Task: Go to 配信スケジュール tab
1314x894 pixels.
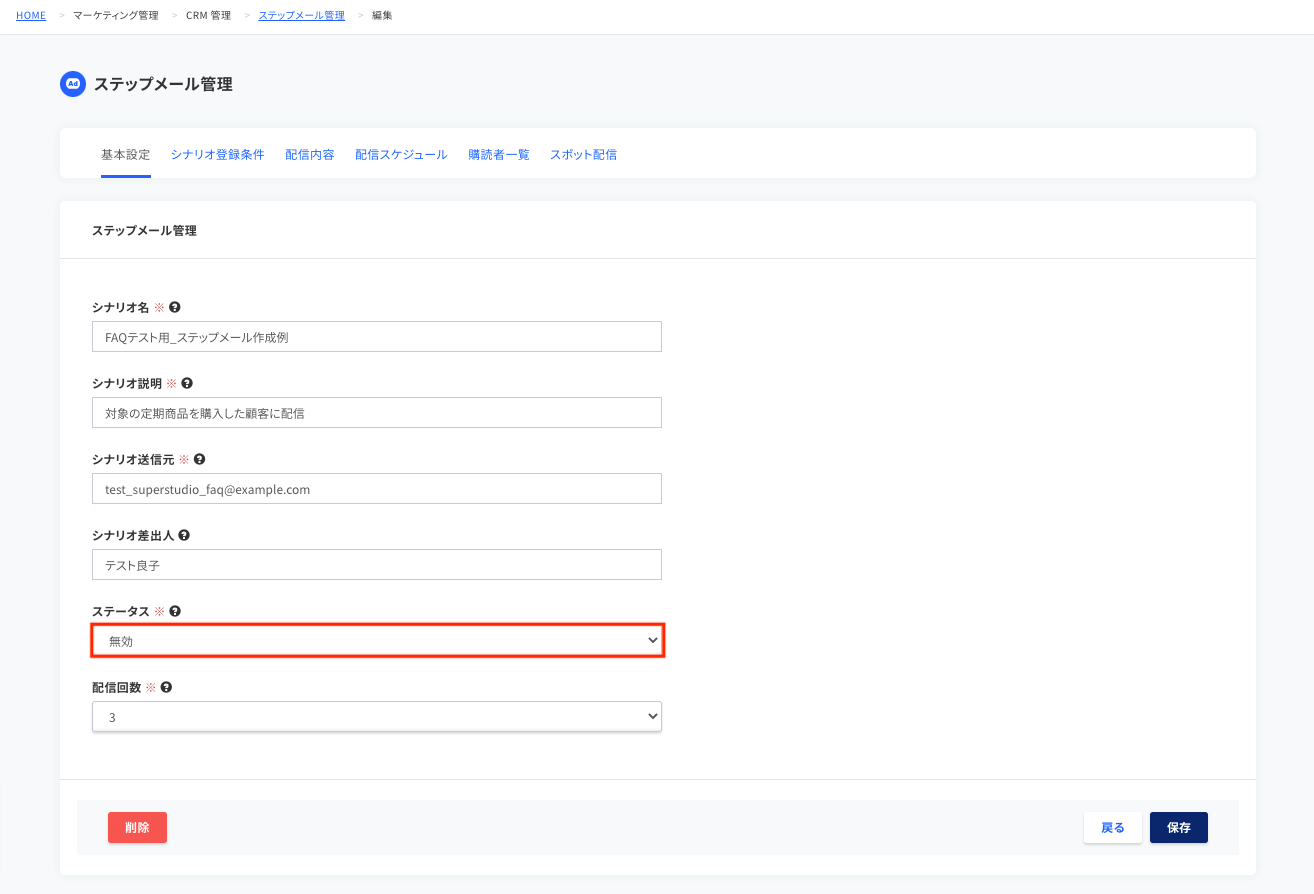Action: pos(401,155)
